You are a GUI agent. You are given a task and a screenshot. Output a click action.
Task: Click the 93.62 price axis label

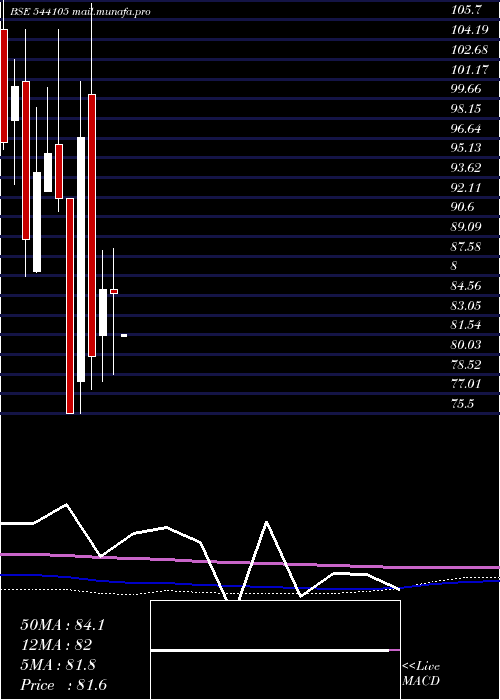466,168
